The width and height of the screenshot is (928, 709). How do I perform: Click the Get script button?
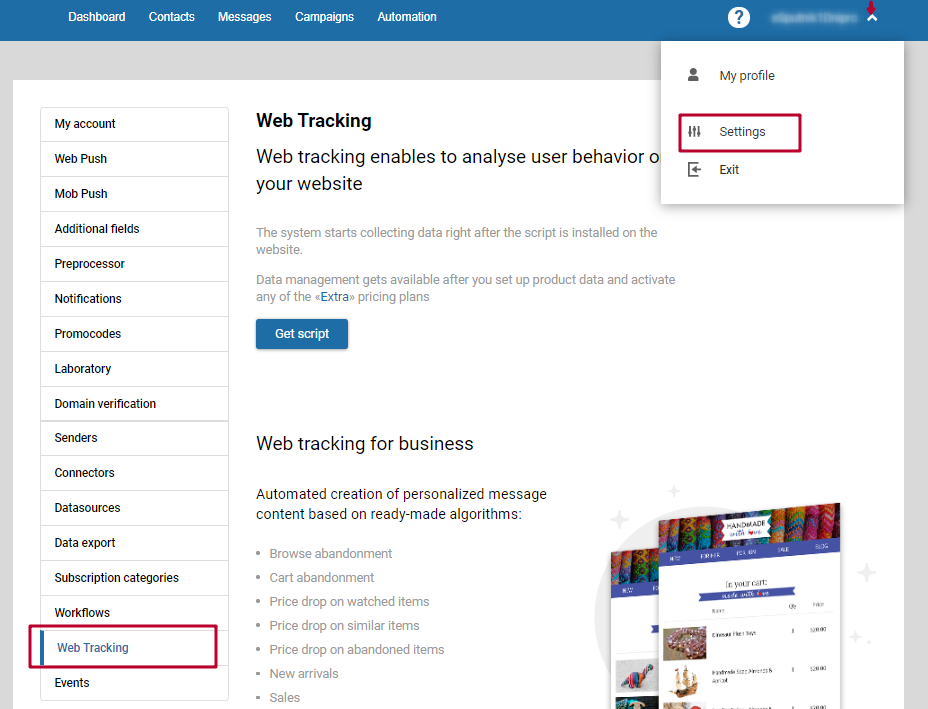(x=302, y=334)
